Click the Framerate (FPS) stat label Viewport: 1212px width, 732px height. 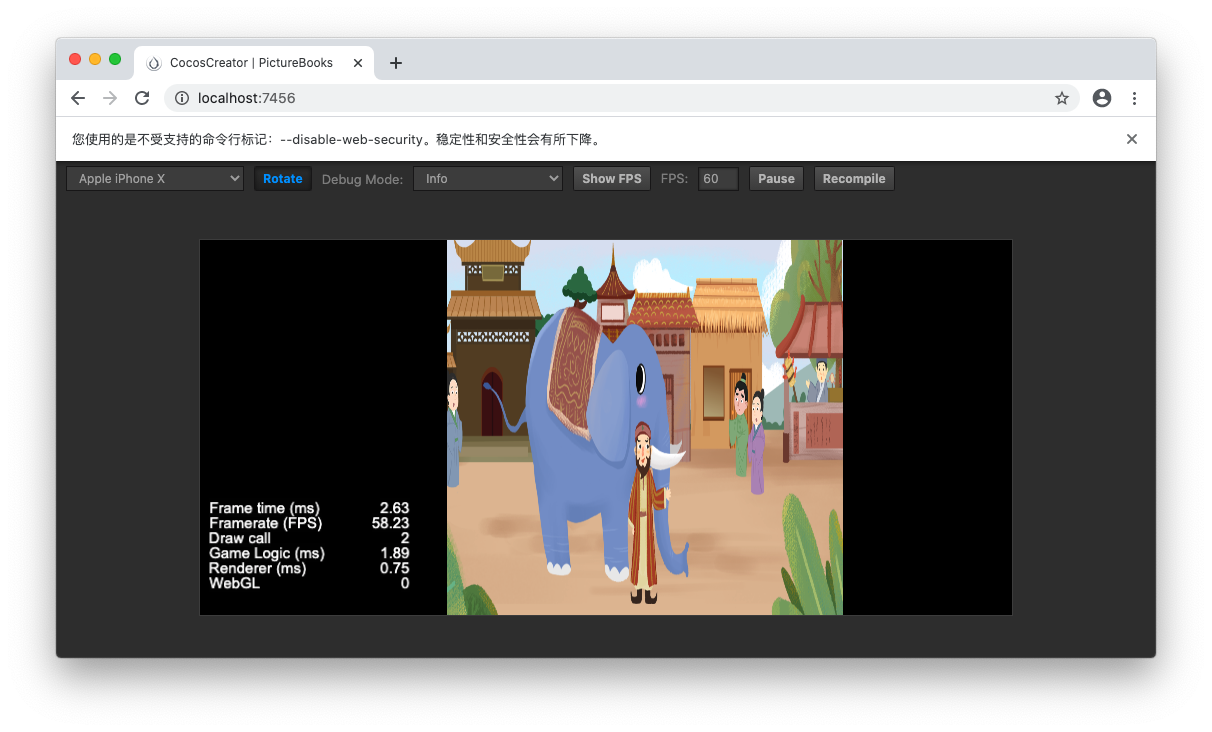tap(264, 523)
